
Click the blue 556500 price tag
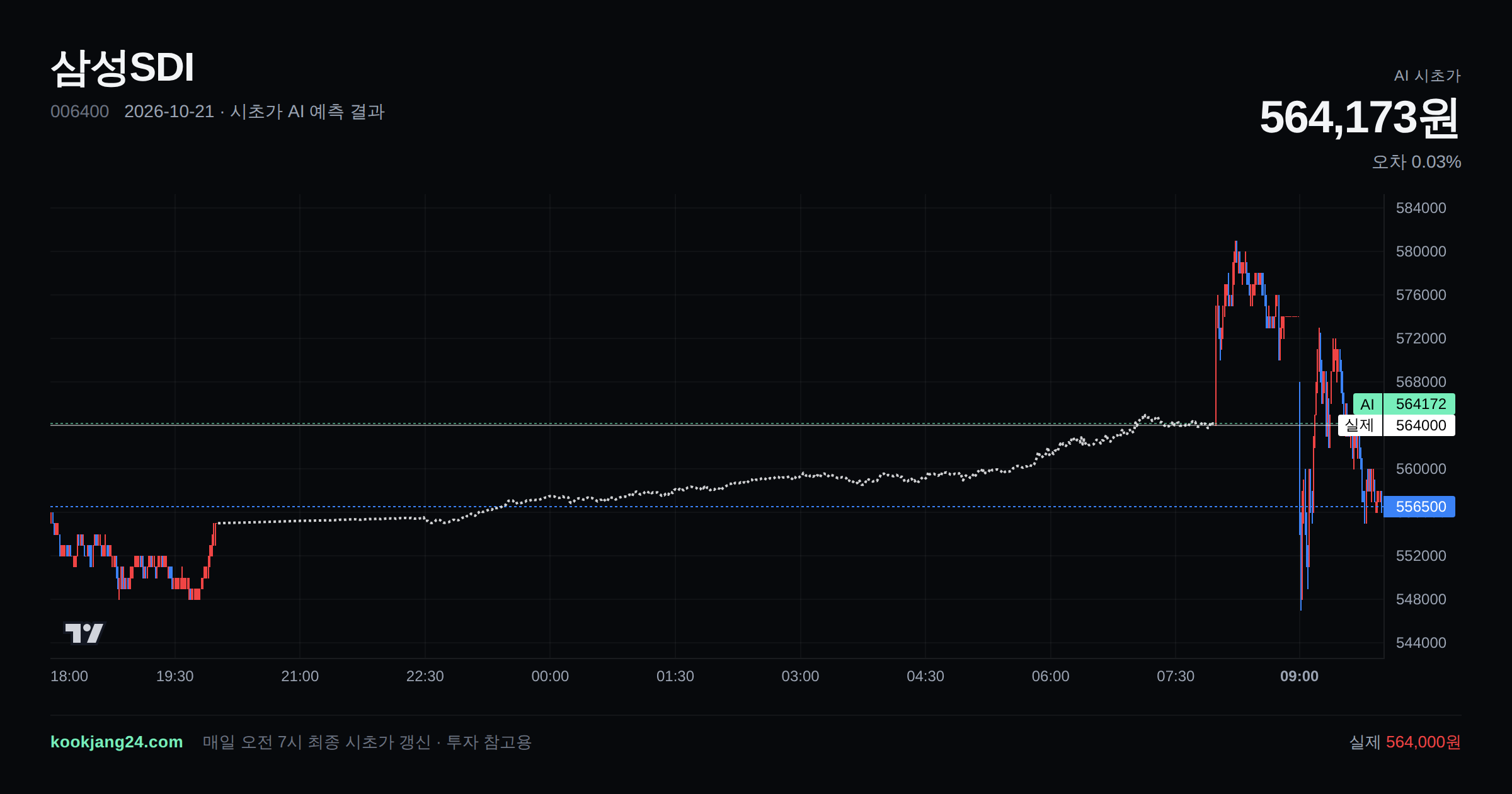tap(1419, 507)
